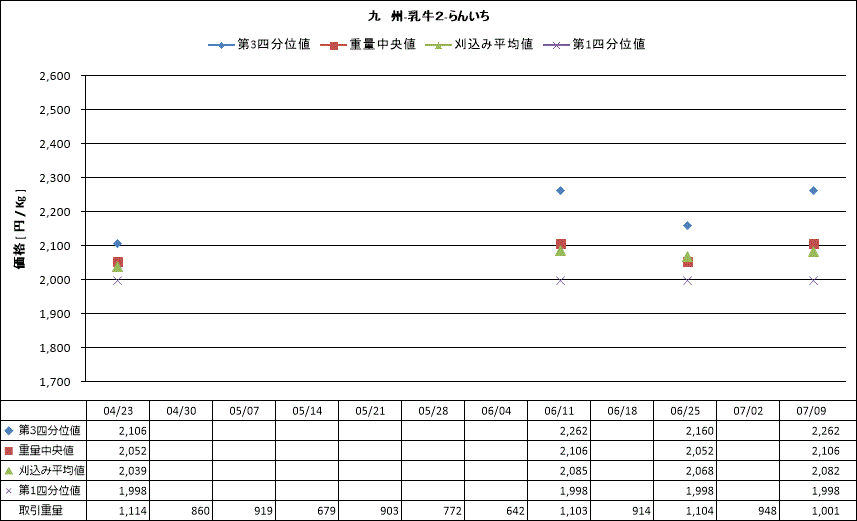Click the blue diamond marker at 06/11
This screenshot has height=521, width=857.
point(560,191)
